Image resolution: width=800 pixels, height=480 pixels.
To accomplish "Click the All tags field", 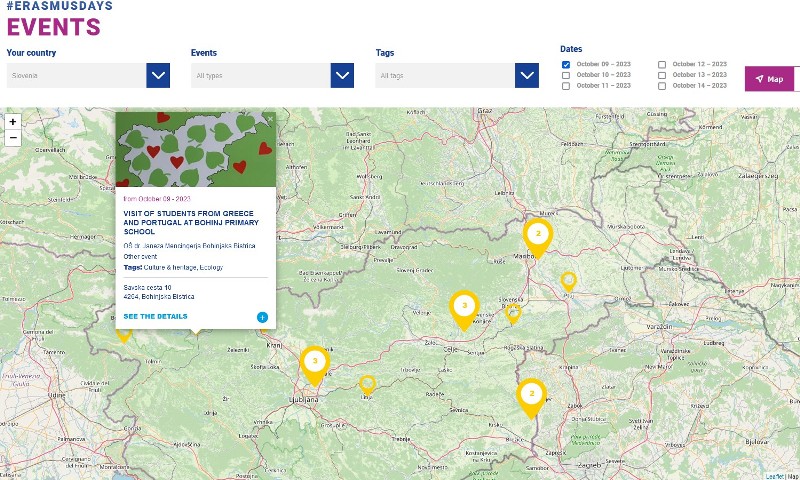I will tap(445, 75).
